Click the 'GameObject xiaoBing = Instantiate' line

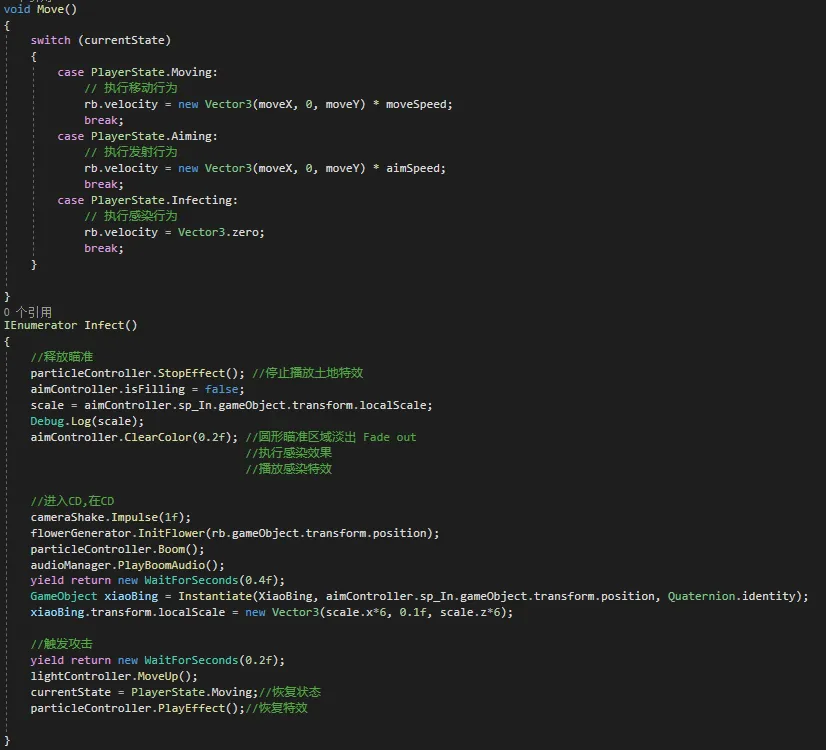pyautogui.click(x=419, y=596)
